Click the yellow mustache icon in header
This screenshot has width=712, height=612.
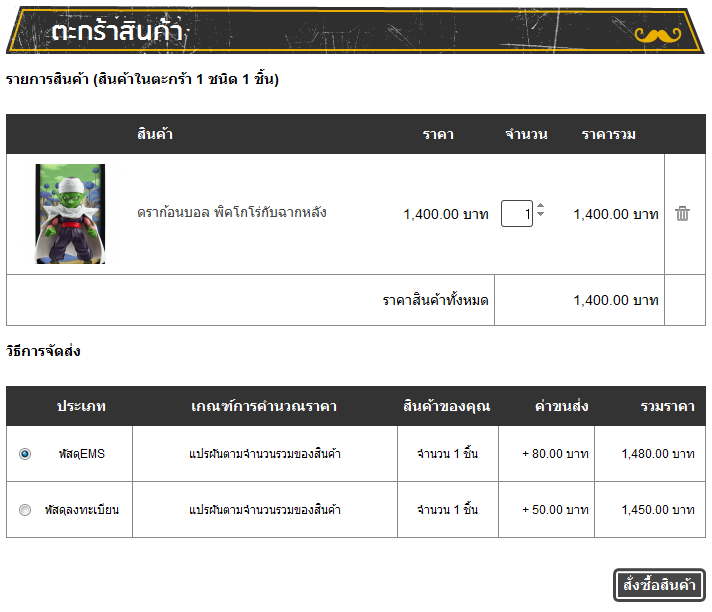coord(657,35)
